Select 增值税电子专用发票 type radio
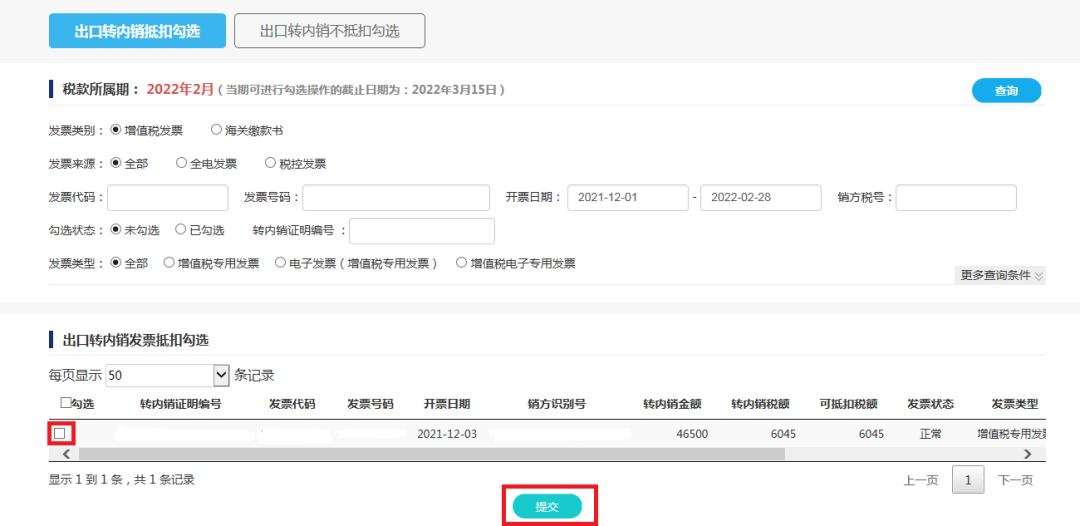This screenshot has width=1080, height=526. (x=462, y=263)
